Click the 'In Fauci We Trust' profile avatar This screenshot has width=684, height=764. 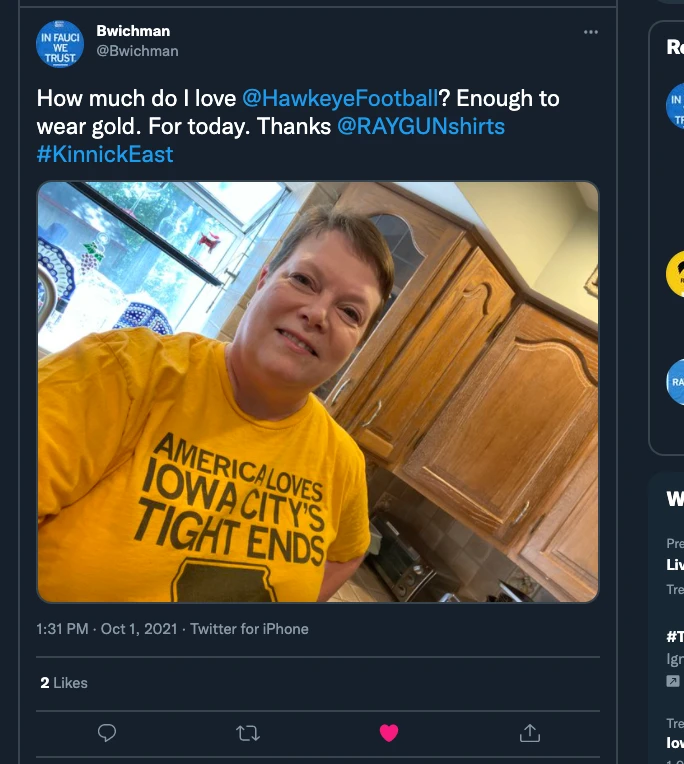pos(60,44)
